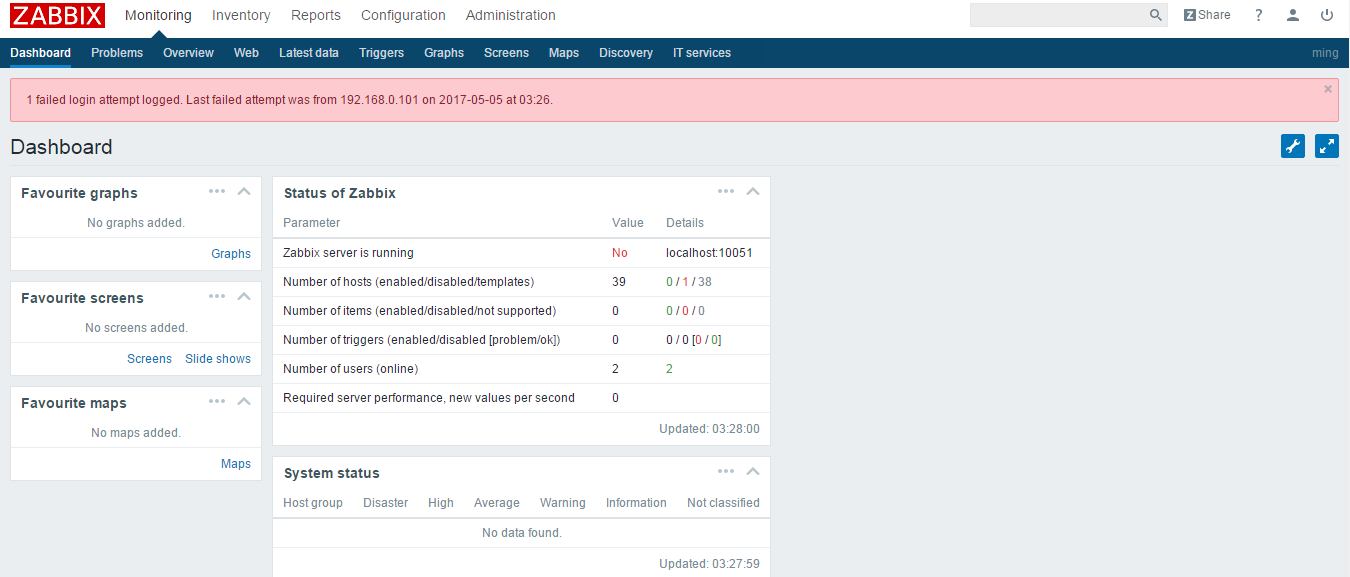Image resolution: width=1350 pixels, height=577 pixels.
Task: Click the 'ming' username text
Action: point(1325,53)
